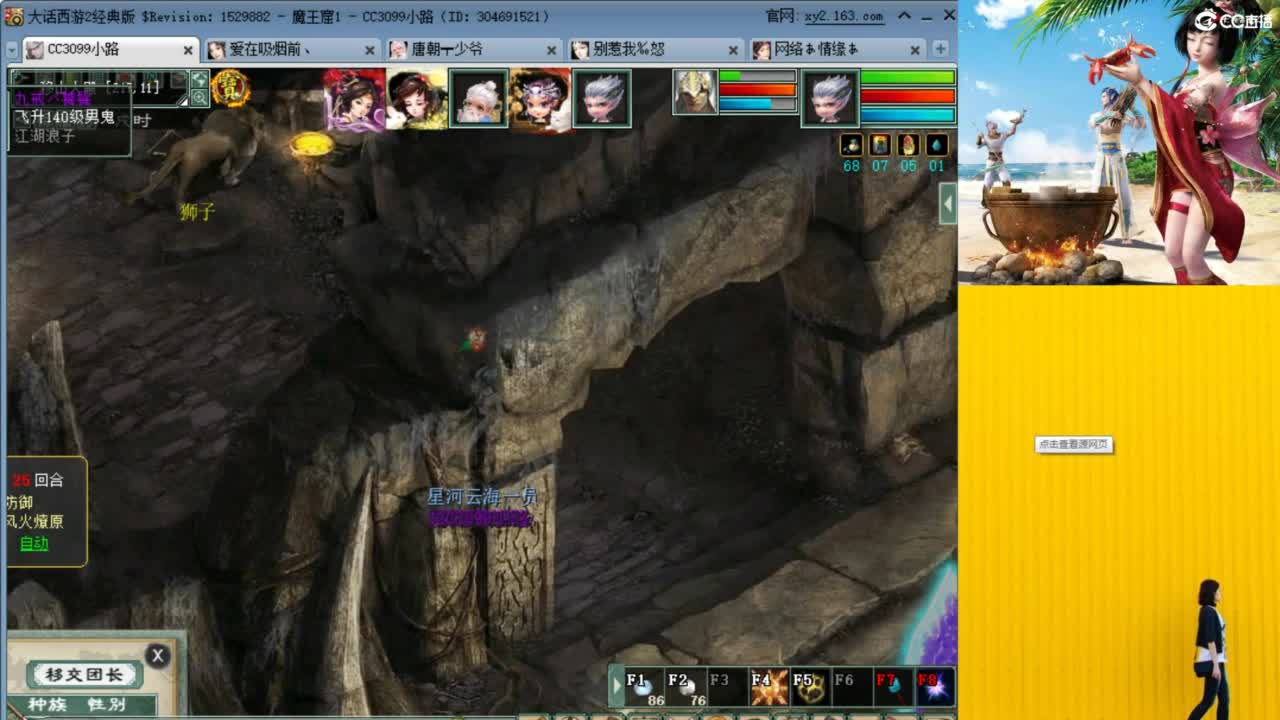Select the 别惹我%怒 tab
Screen dimensions: 1280x720
click(x=656, y=49)
